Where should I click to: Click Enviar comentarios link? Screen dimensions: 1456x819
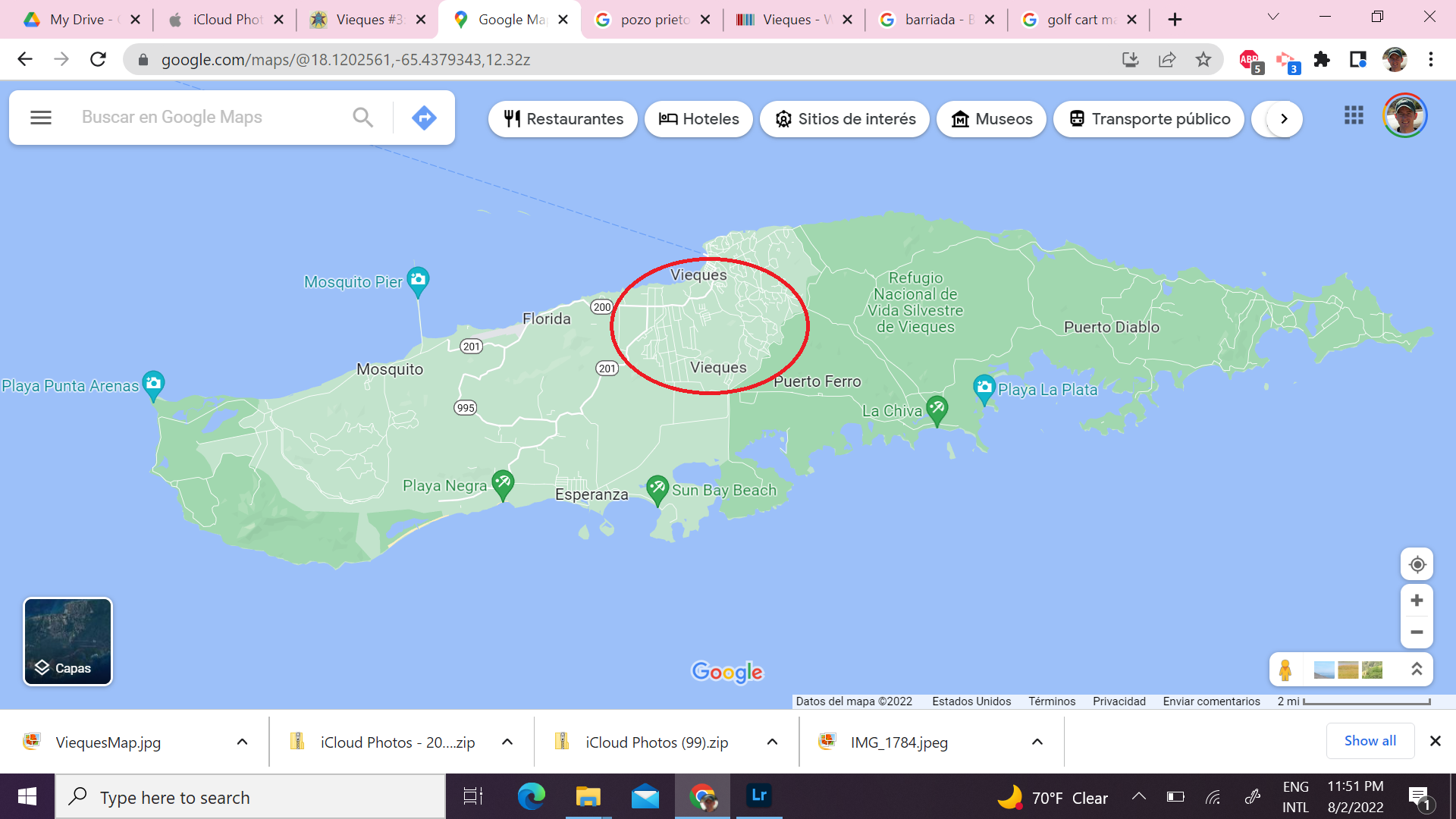[1211, 701]
